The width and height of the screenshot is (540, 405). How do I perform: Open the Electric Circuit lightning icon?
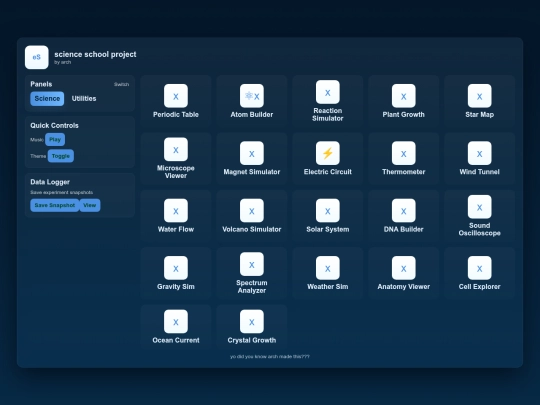[328, 153]
